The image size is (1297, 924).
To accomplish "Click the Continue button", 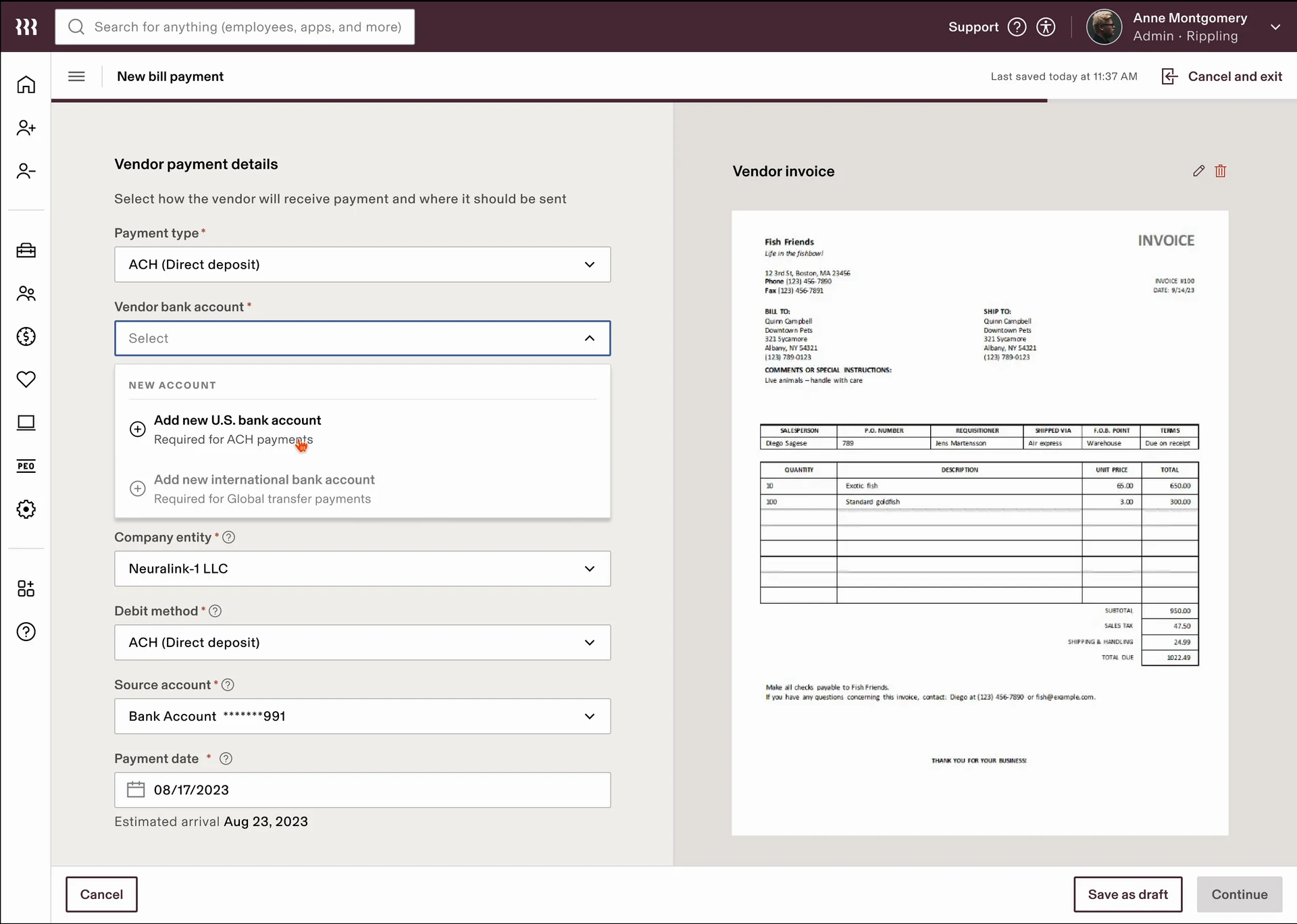I will tap(1240, 894).
